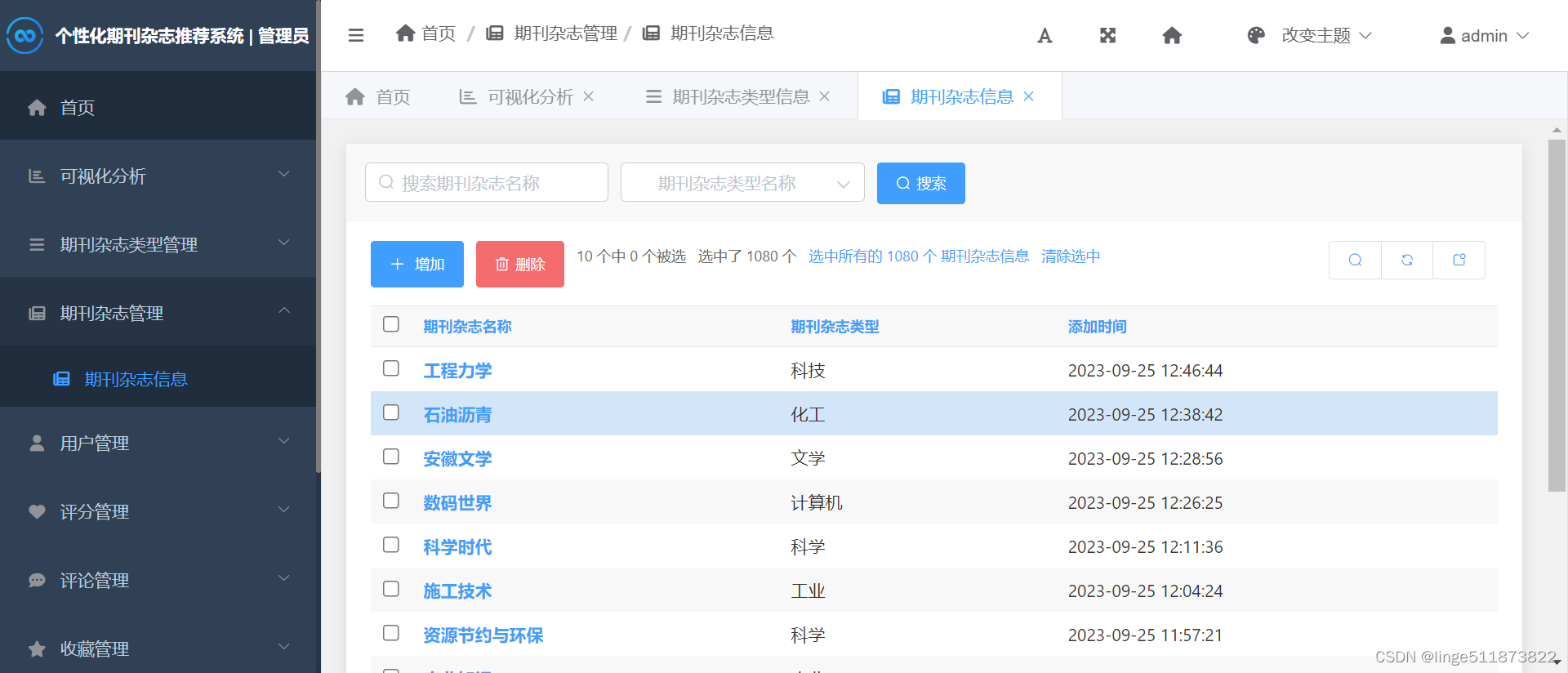1568x673 pixels.
Task: Switch to the 可视化分析 tab
Action: (x=516, y=96)
